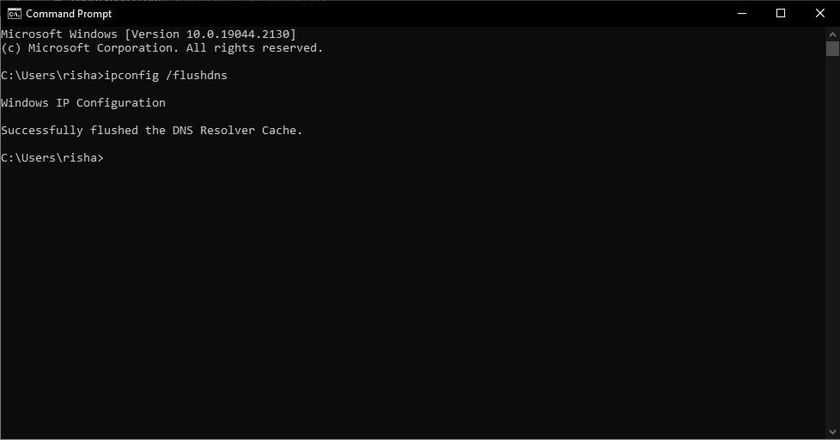Click the blank console area below the prompt
This screenshot has height=440, width=840.
click(x=400, y=300)
